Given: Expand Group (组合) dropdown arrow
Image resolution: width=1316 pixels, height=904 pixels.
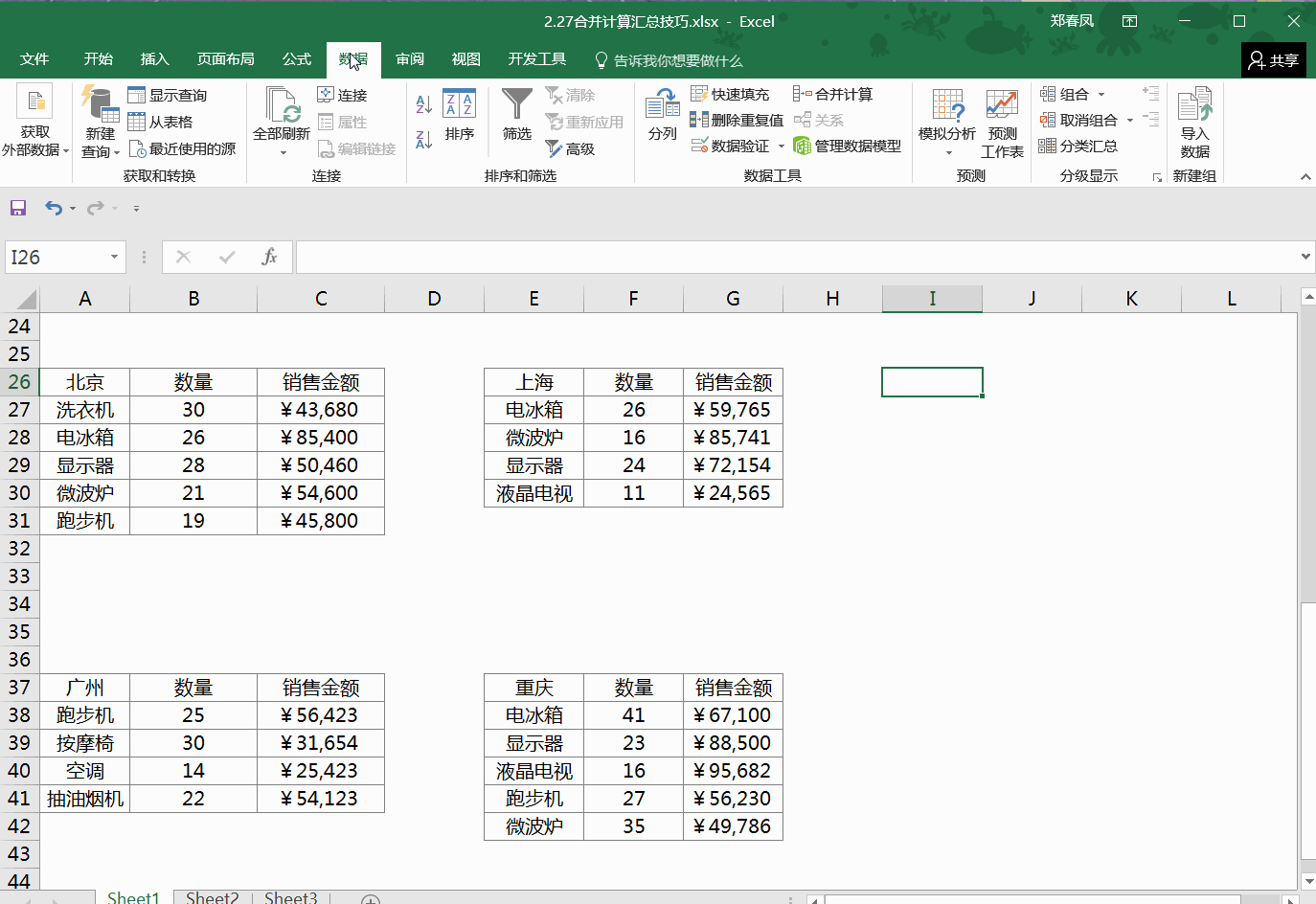Looking at the screenshot, I should tap(1101, 95).
